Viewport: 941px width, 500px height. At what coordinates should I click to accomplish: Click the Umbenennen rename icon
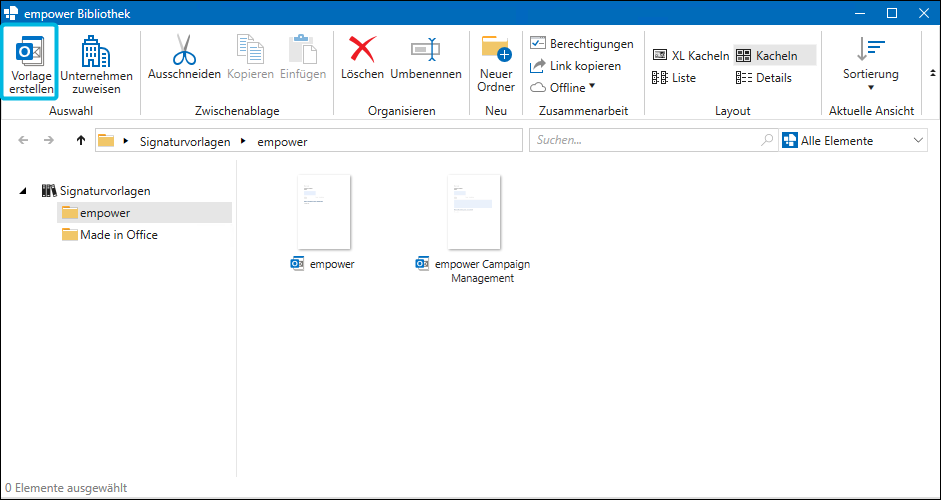(x=425, y=49)
